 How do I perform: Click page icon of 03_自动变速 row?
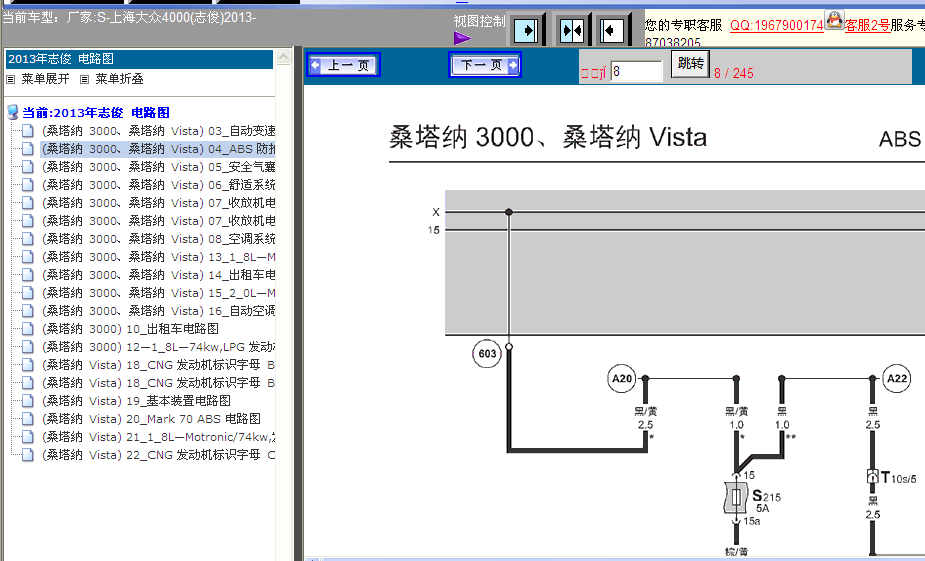pyautogui.click(x=28, y=131)
